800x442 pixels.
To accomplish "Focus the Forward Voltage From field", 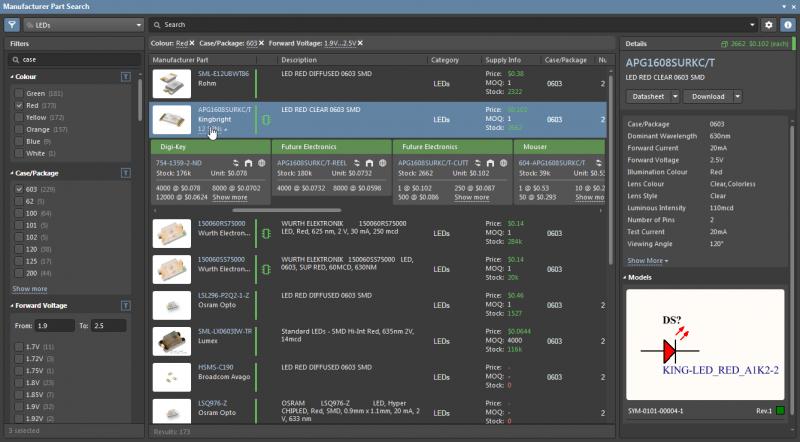I will tap(55, 326).
